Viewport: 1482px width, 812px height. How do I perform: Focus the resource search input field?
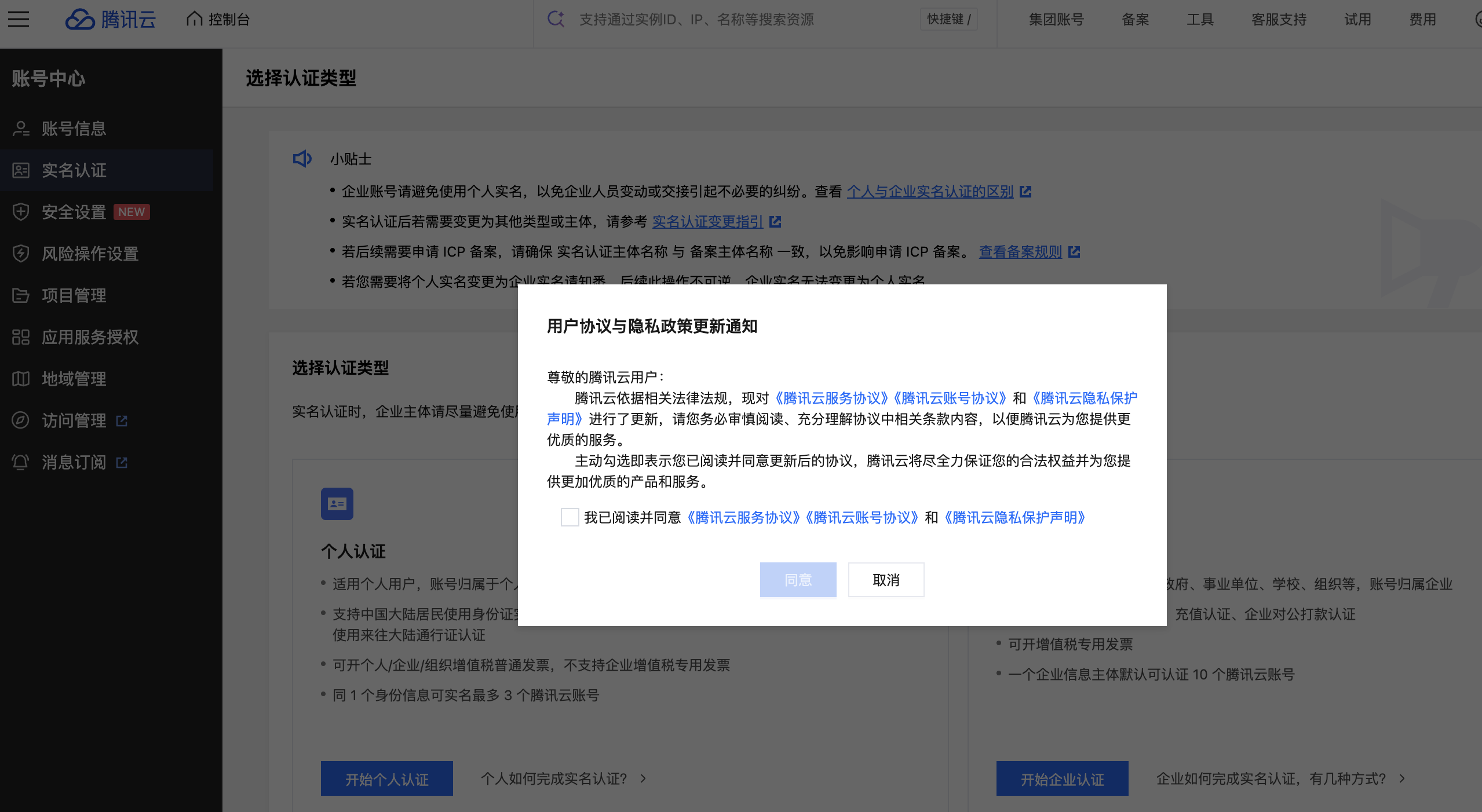click(x=742, y=19)
